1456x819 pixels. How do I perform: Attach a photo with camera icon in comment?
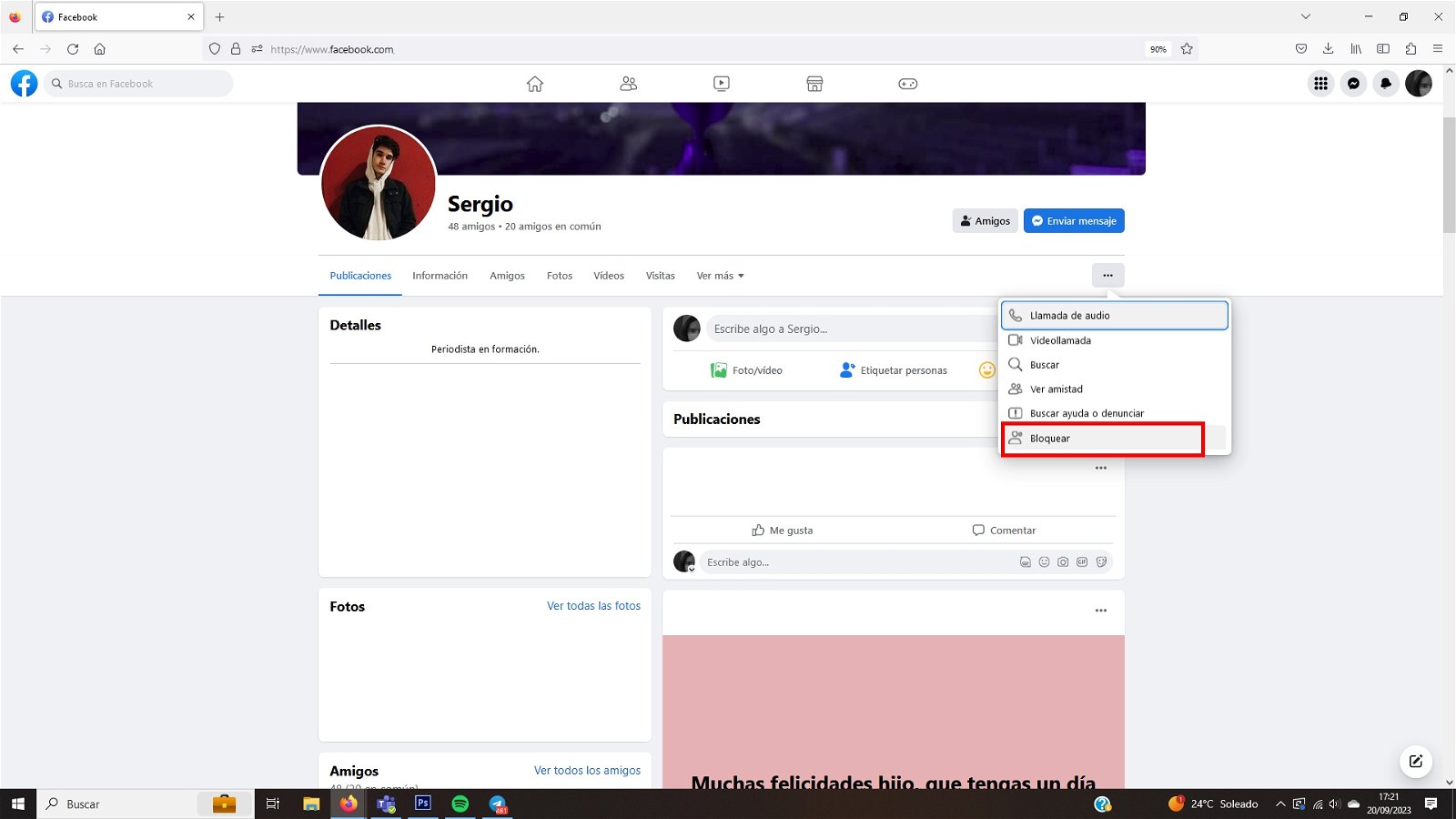[x=1063, y=562]
